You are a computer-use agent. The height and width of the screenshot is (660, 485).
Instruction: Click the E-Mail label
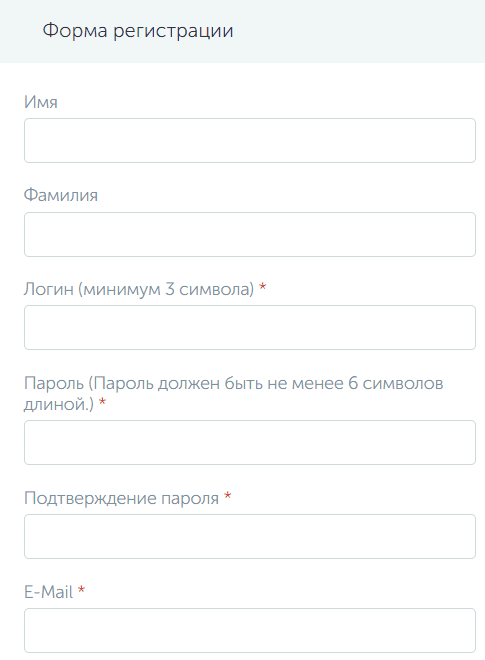(x=48, y=592)
